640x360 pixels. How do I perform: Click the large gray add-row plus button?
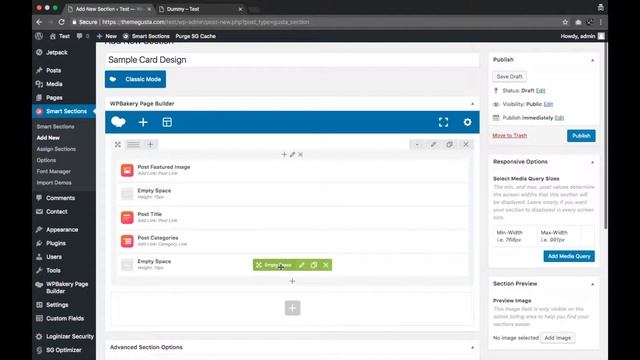pos(292,308)
